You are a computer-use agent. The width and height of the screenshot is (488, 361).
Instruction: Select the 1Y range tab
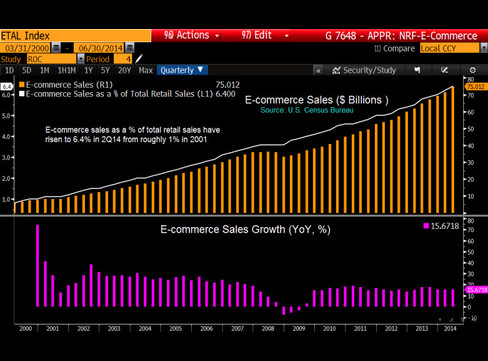(88, 70)
